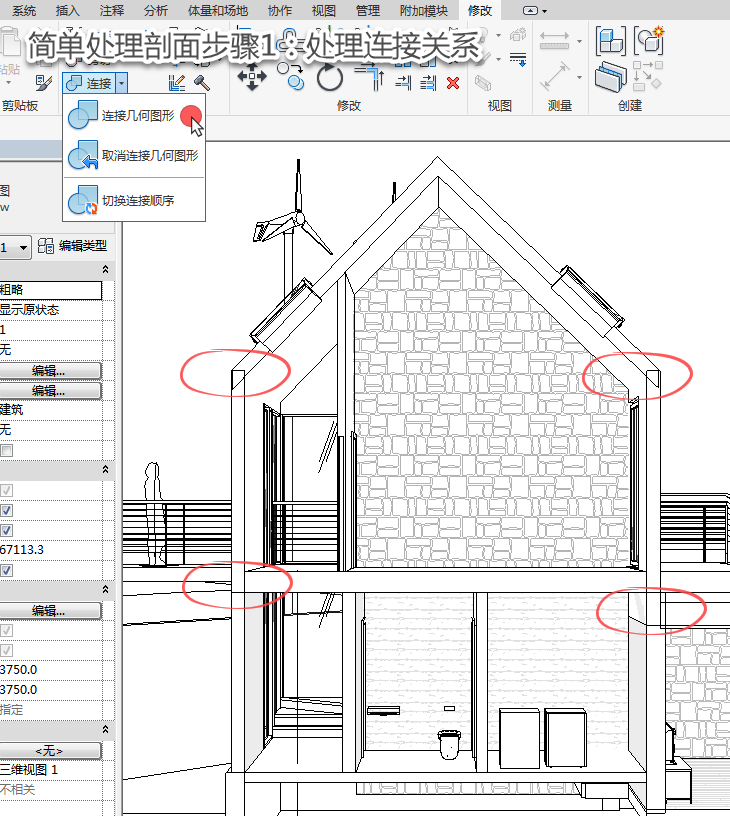
Task: Click the diagonal Aligned Dimension icon
Action: [x=555, y=76]
